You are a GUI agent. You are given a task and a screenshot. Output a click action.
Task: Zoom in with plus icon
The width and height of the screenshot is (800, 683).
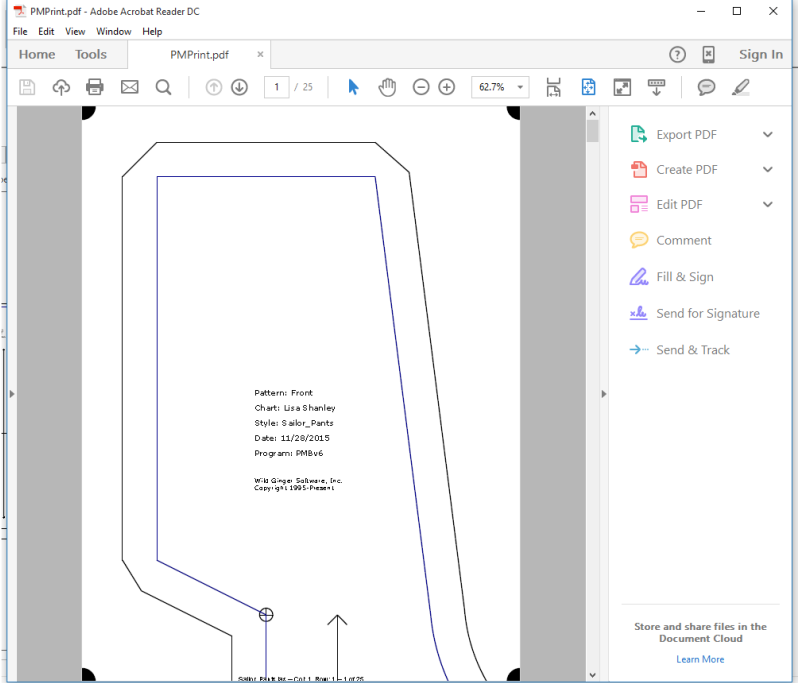click(x=447, y=87)
